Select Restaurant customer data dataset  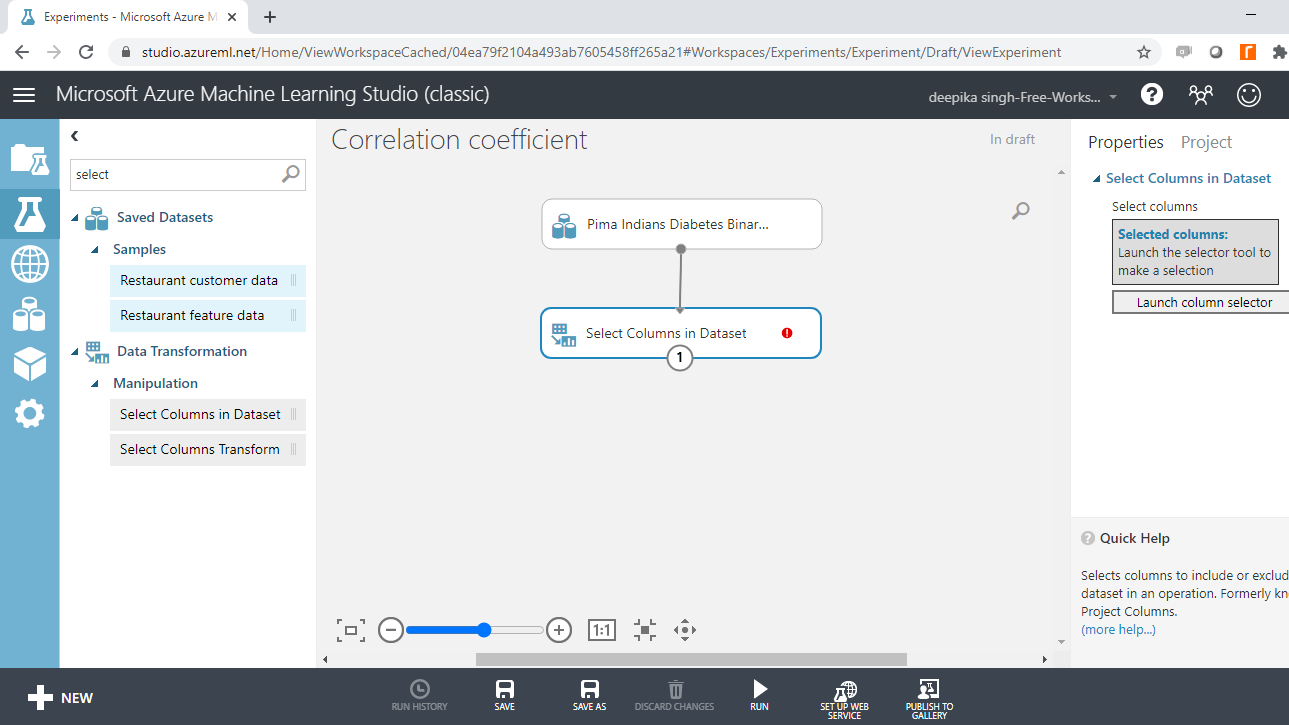[208, 281]
